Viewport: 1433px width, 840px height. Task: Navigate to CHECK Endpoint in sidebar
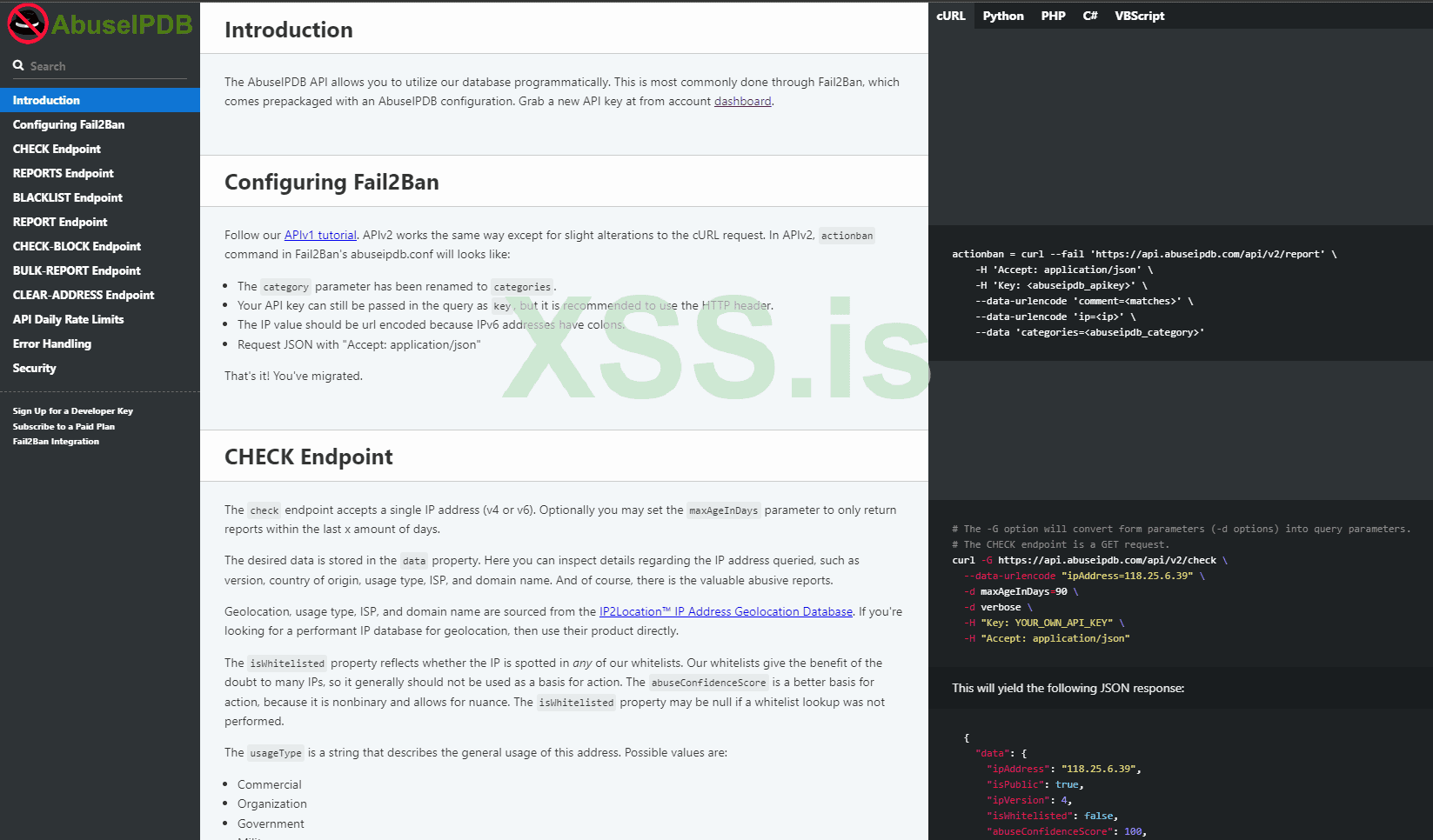[57, 149]
